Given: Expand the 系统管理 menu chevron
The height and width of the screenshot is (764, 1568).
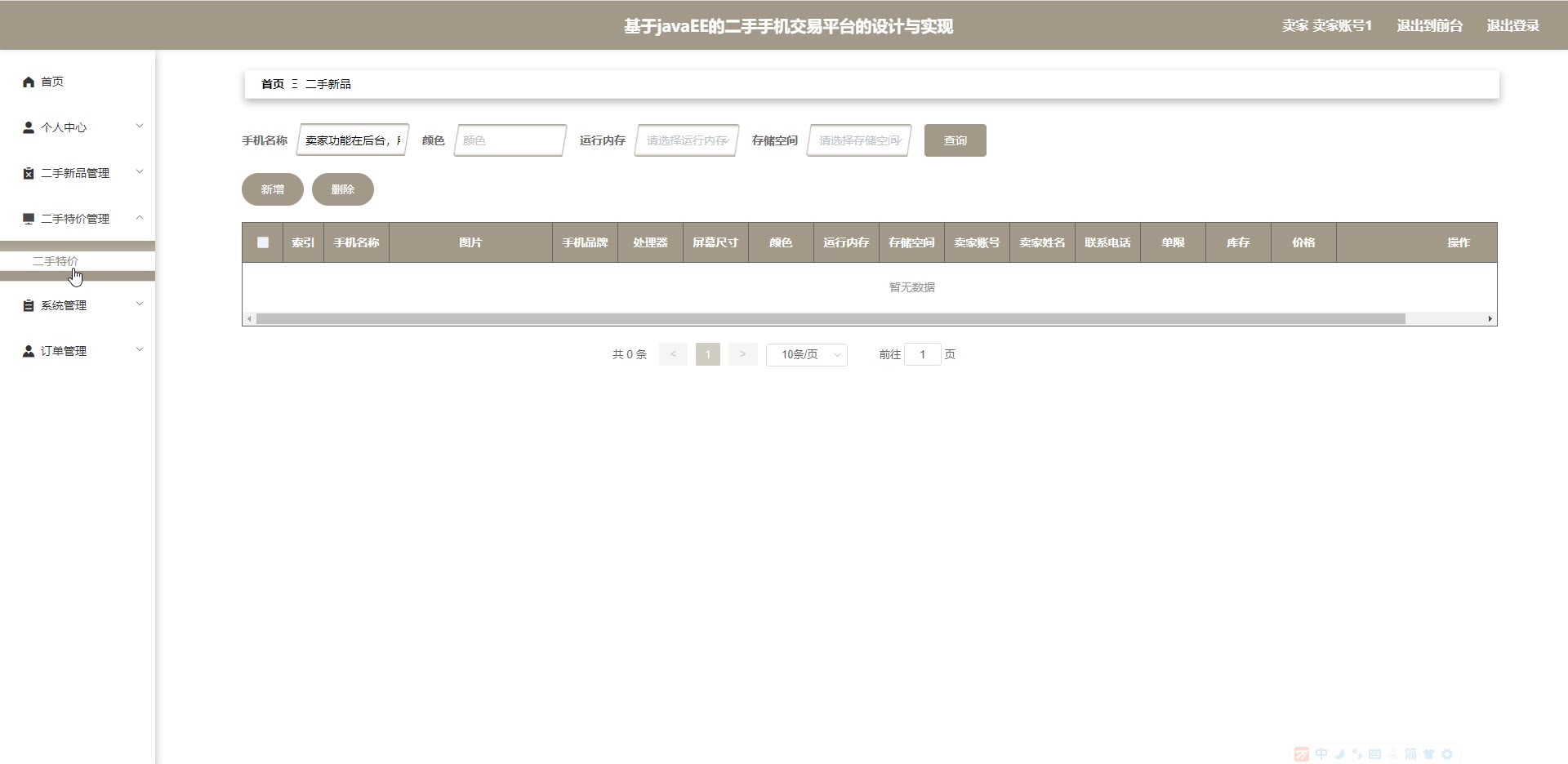Looking at the screenshot, I should point(140,304).
